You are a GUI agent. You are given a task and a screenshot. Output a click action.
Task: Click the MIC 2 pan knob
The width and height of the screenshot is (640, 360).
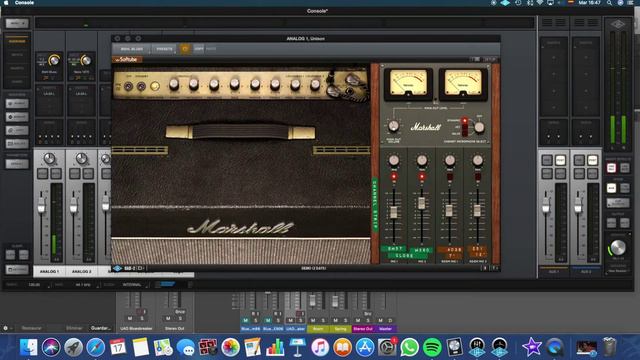(x=422, y=160)
